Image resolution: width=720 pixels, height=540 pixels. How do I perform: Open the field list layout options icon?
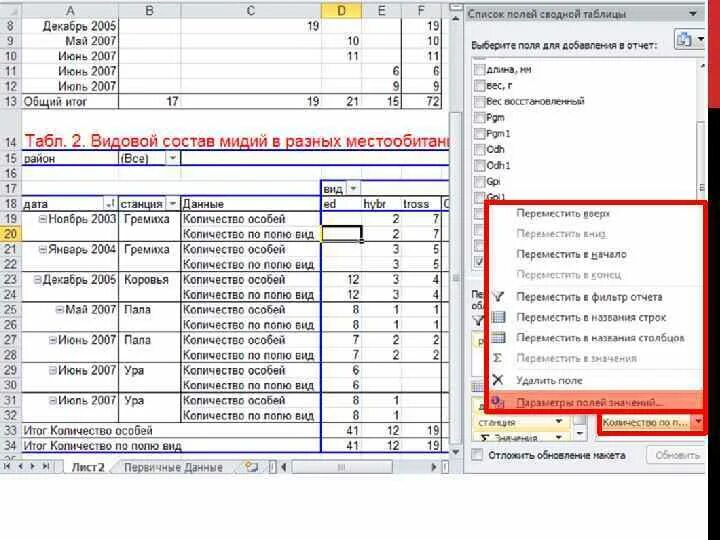[x=688, y=40]
